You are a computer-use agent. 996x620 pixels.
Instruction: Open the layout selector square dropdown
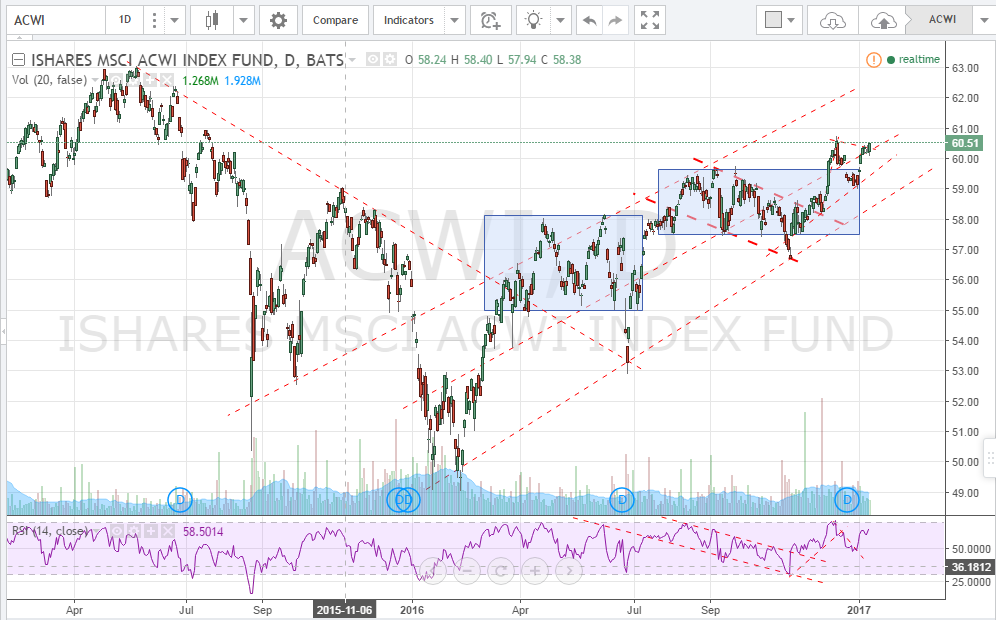[x=779, y=20]
